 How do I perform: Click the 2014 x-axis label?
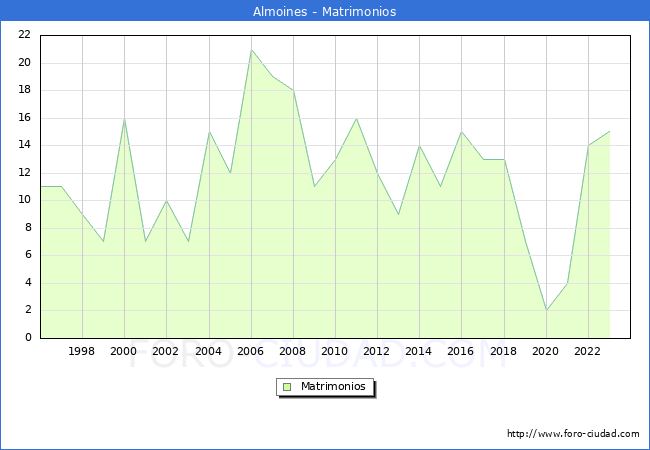(419, 351)
